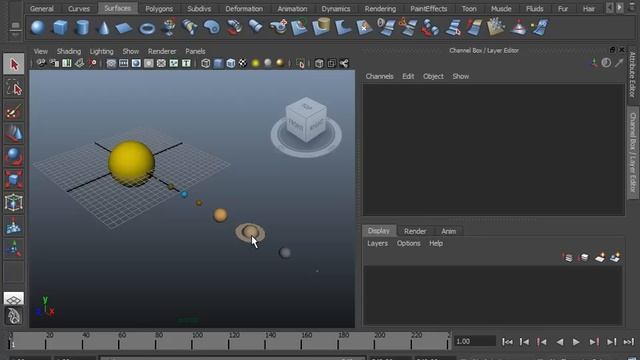The width and height of the screenshot is (640, 360).
Task: Open the Channels menu in Channel Box
Action: click(x=379, y=76)
